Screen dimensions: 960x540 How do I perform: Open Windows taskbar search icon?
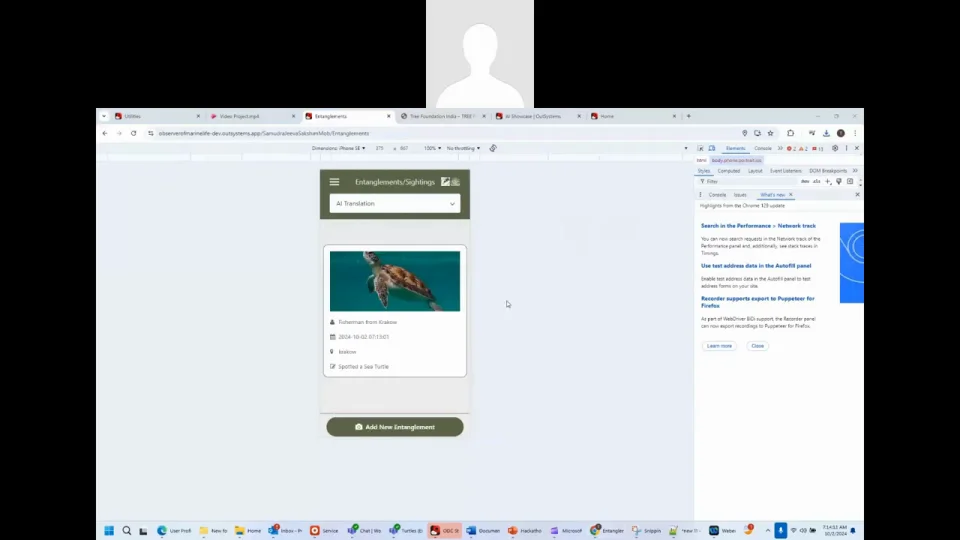(127, 531)
